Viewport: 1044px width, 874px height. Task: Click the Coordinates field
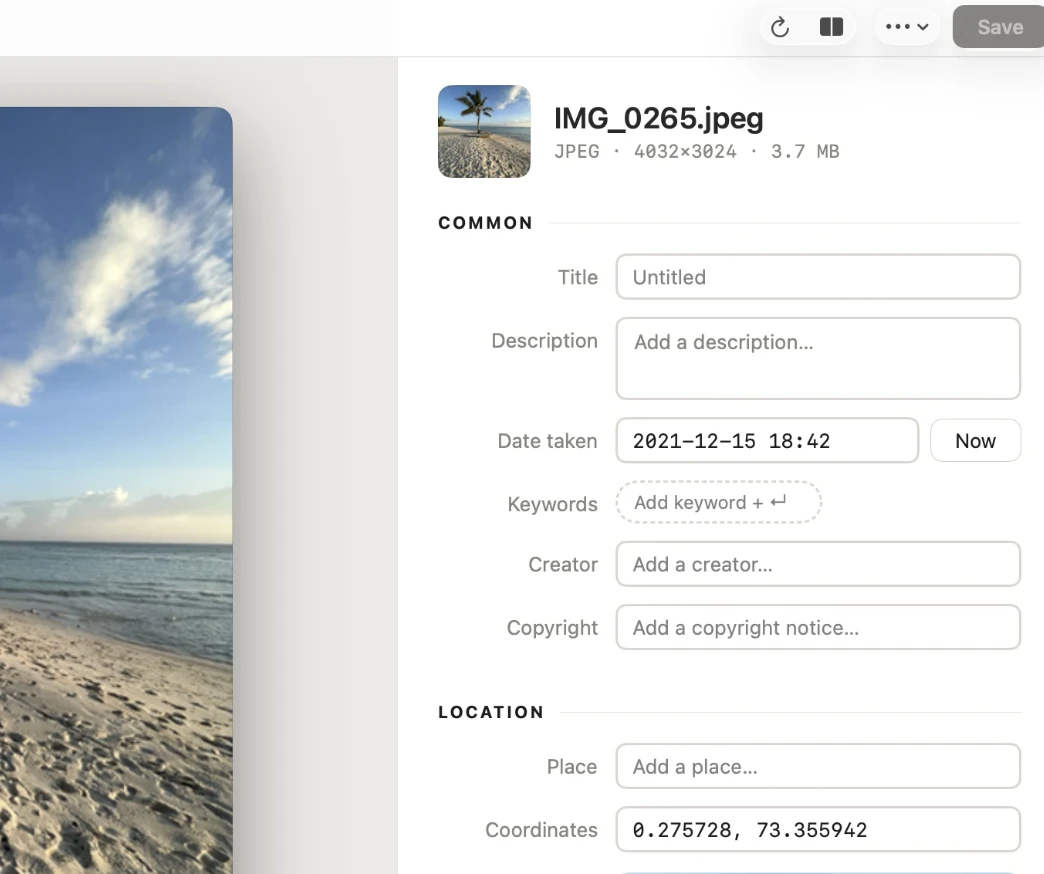click(818, 830)
